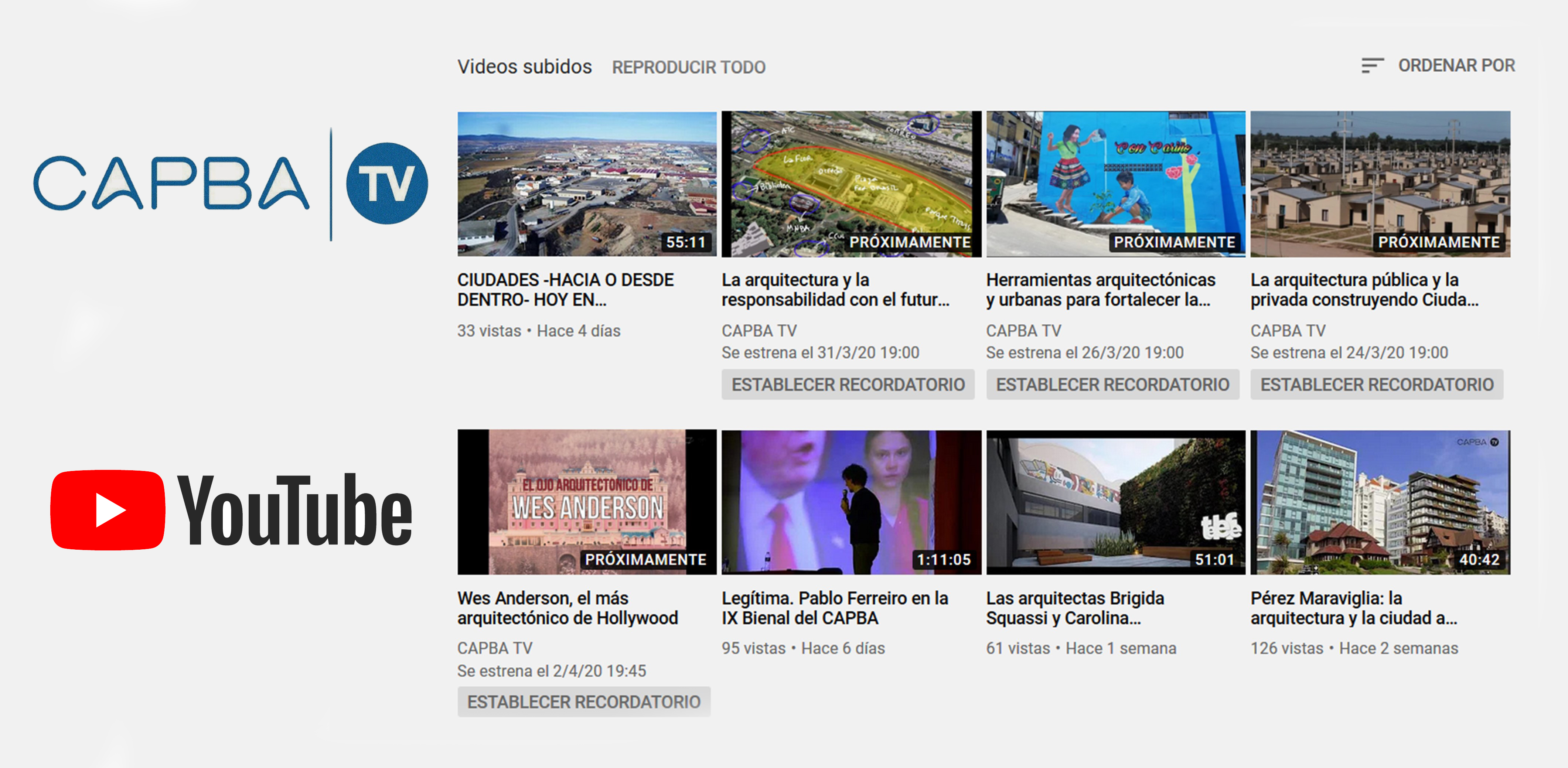This screenshot has width=1568, height=768.
Task: Click the Videos subidos heading
Action: pyautogui.click(x=524, y=66)
